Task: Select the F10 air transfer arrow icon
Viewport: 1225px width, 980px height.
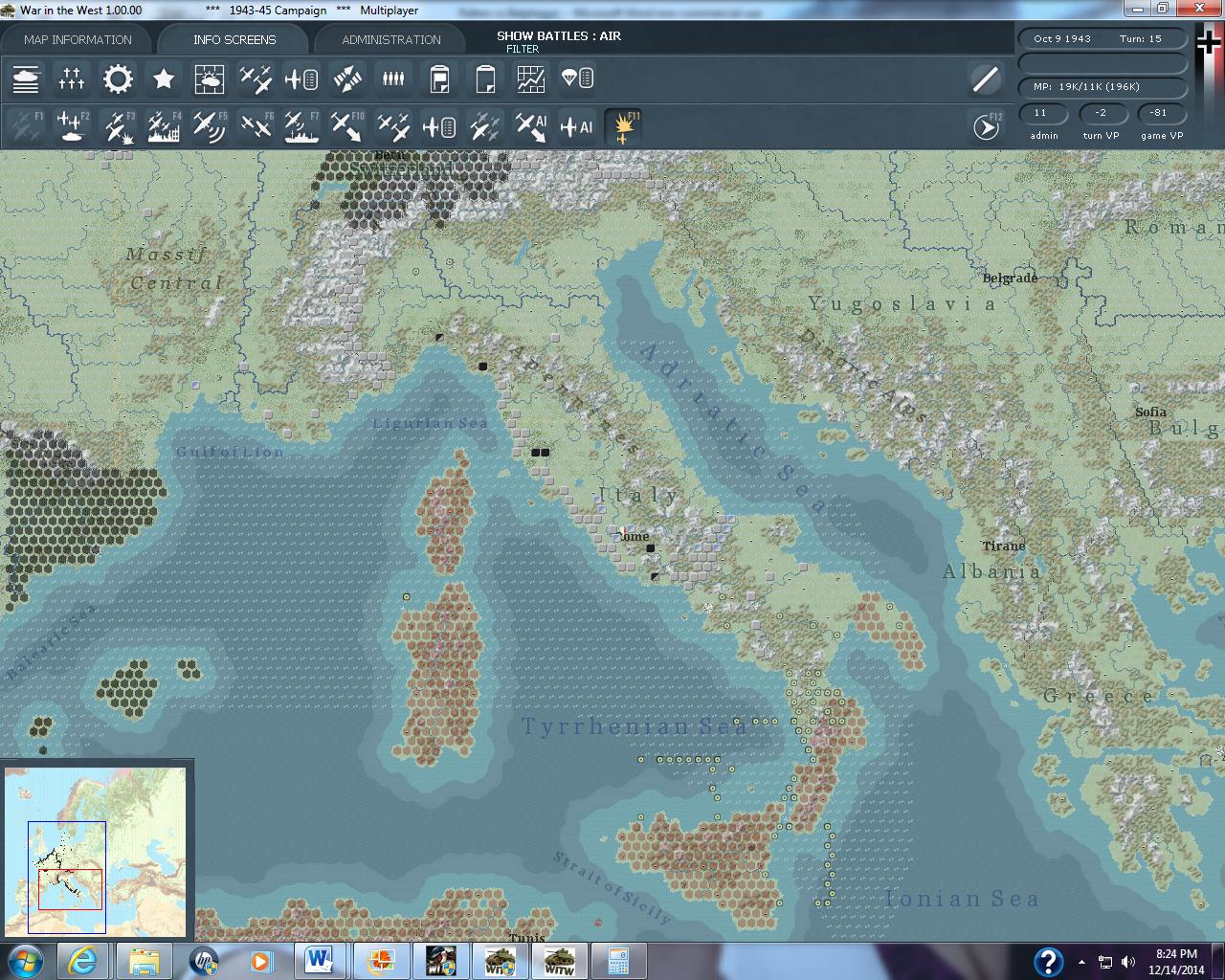Action: 347,126
